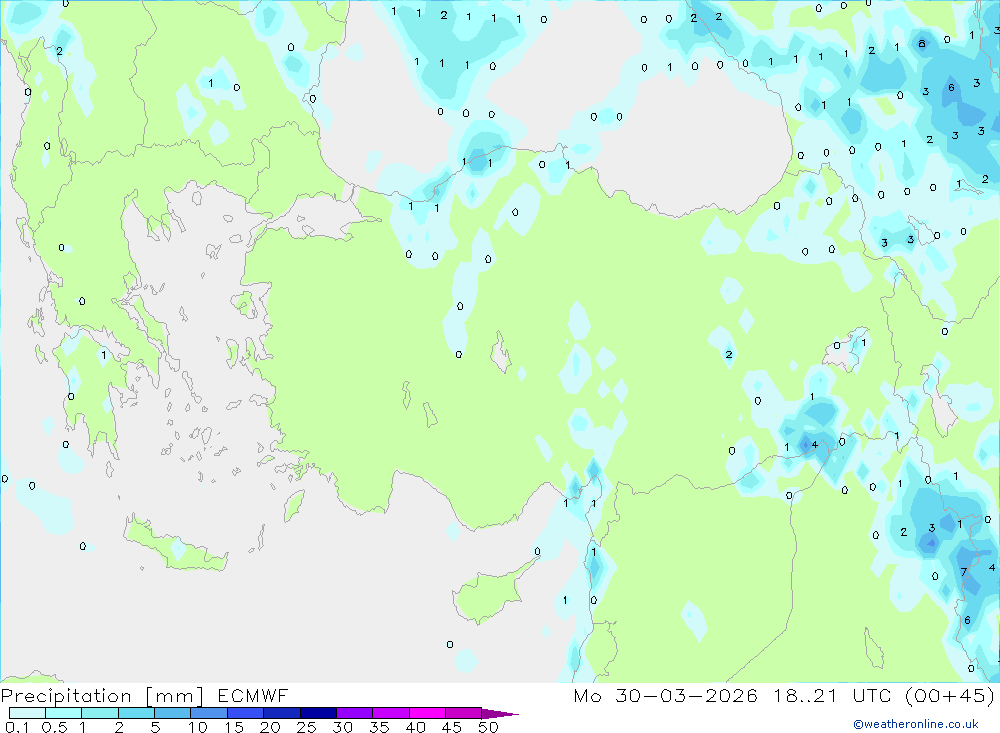Pick the legend swatch between 2 and 5
This screenshot has height=733, width=1000.
point(136,713)
